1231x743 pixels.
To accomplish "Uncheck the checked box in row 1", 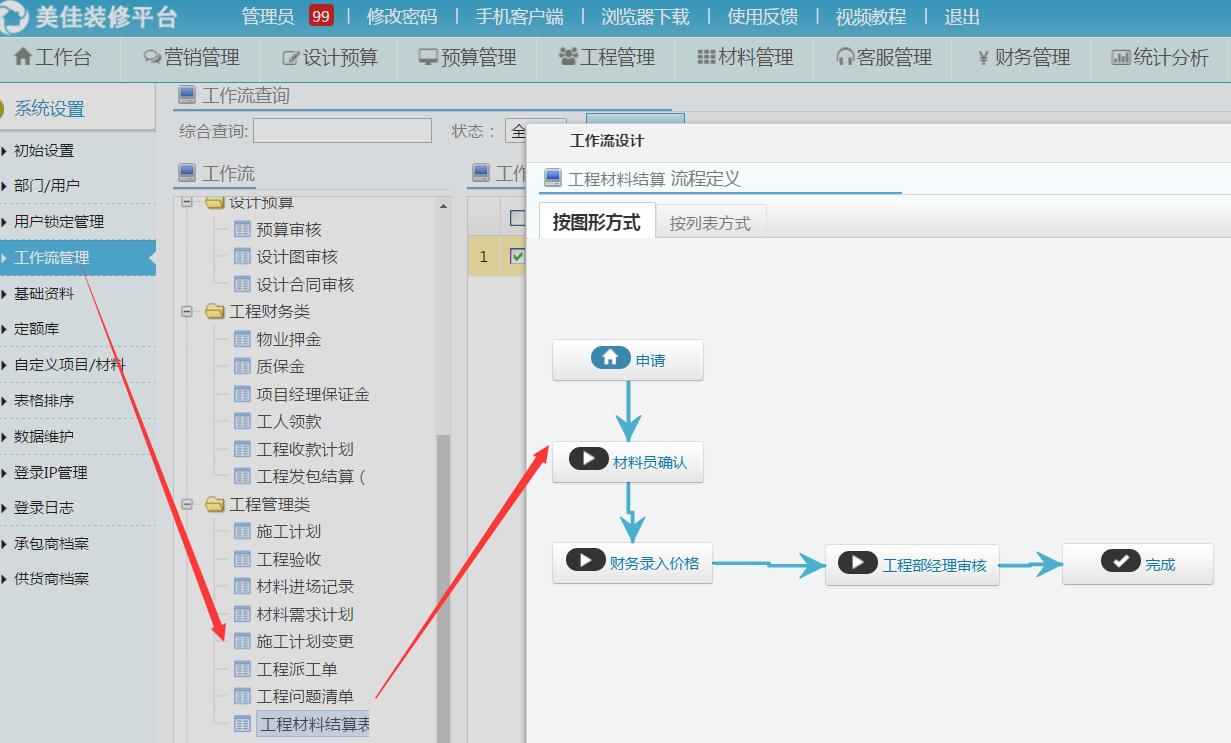I will point(517,257).
